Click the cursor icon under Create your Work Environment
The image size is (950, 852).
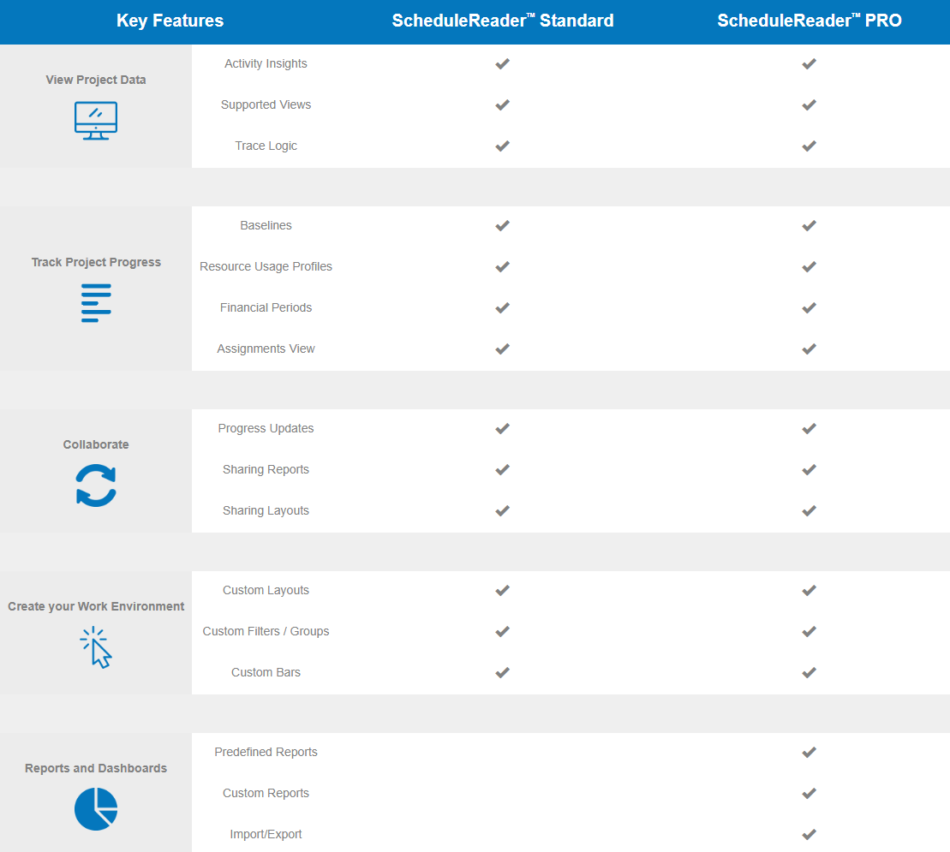[96, 648]
